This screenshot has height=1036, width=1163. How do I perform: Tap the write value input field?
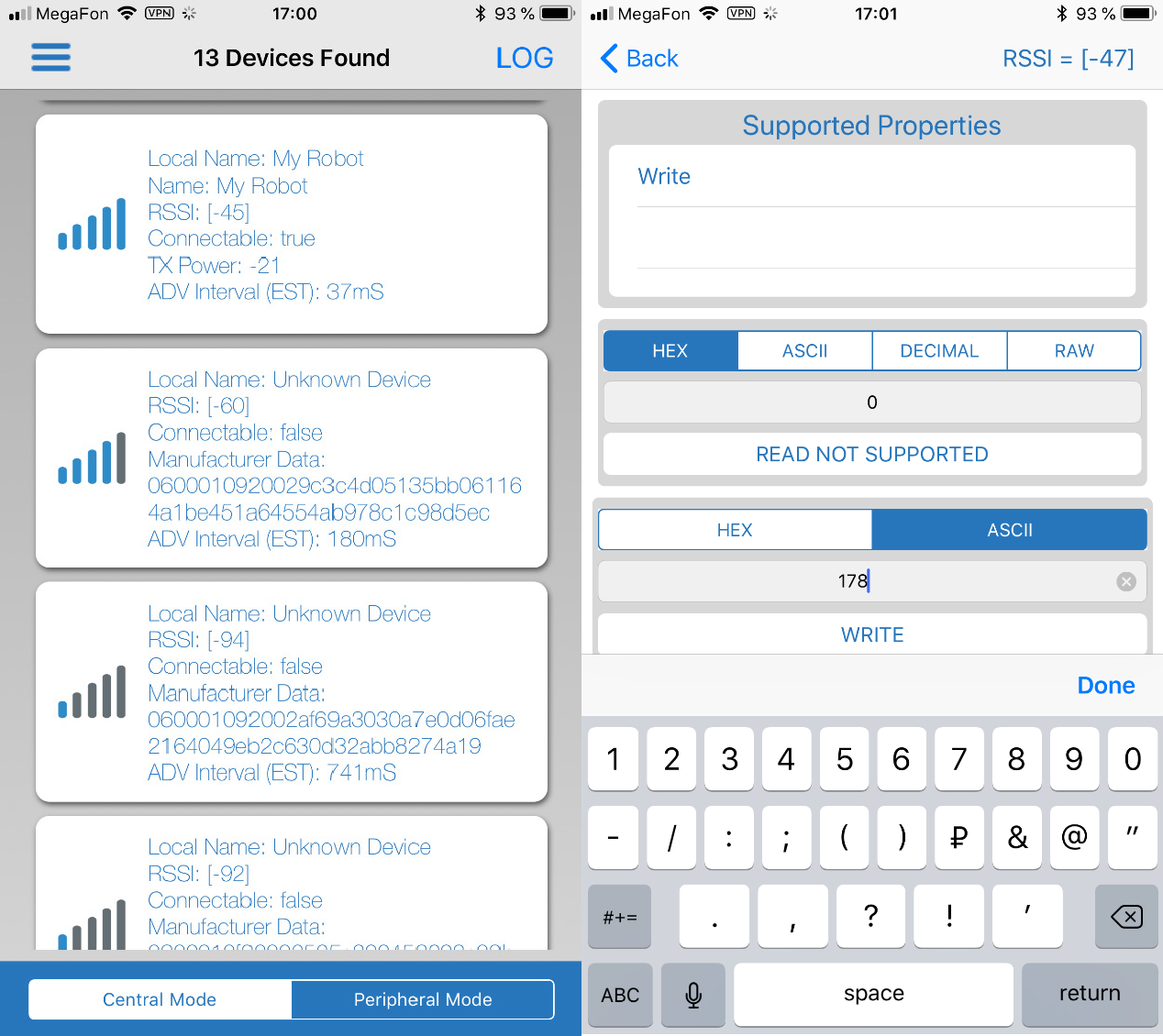pyautogui.click(x=853, y=581)
